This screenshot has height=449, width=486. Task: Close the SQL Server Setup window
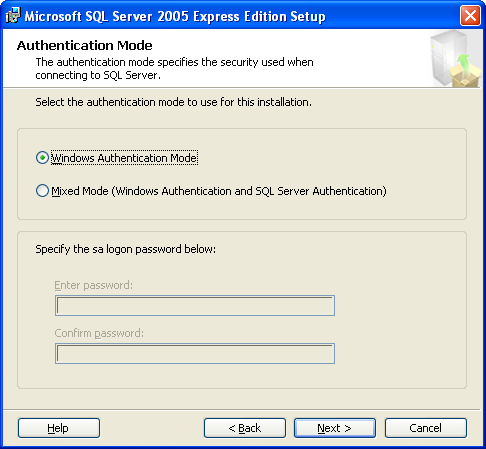(x=470, y=16)
